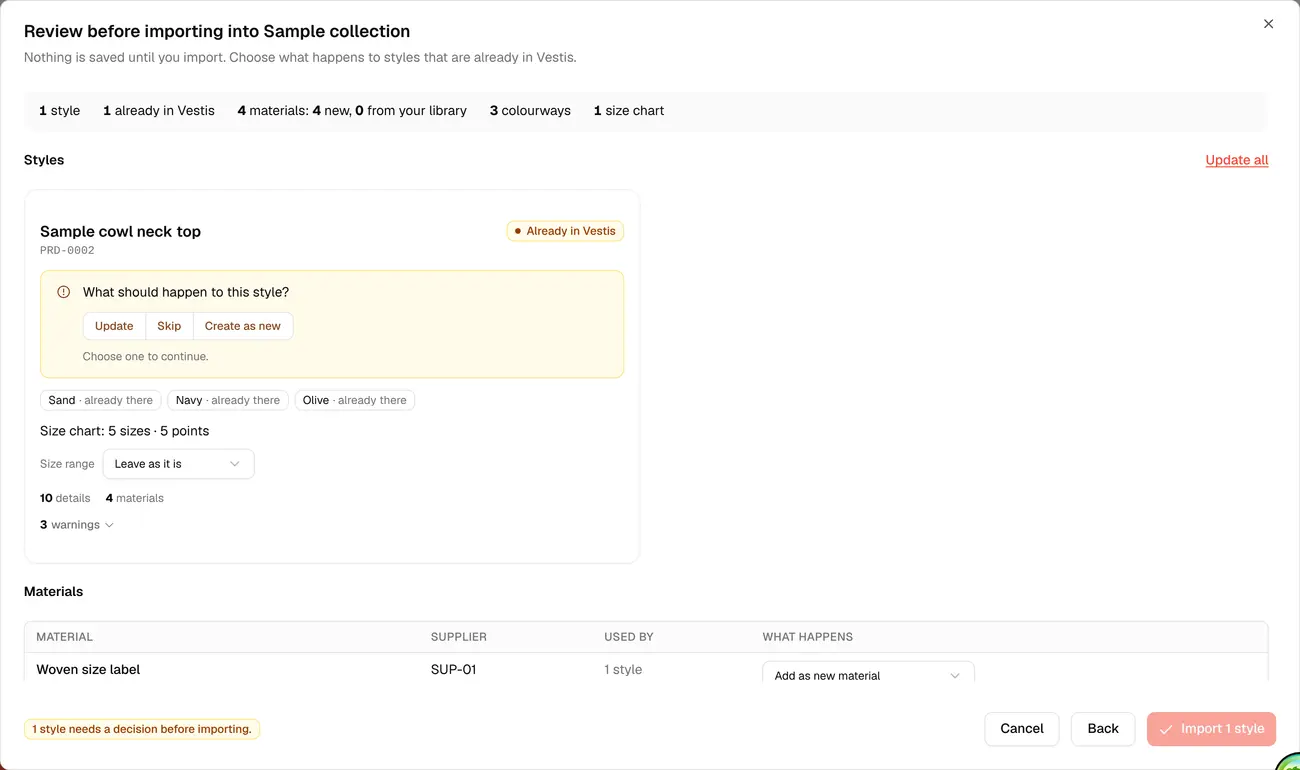The height and width of the screenshot is (770, 1300).
Task: Click the 1 style used-by cell
Action: pyautogui.click(x=623, y=670)
